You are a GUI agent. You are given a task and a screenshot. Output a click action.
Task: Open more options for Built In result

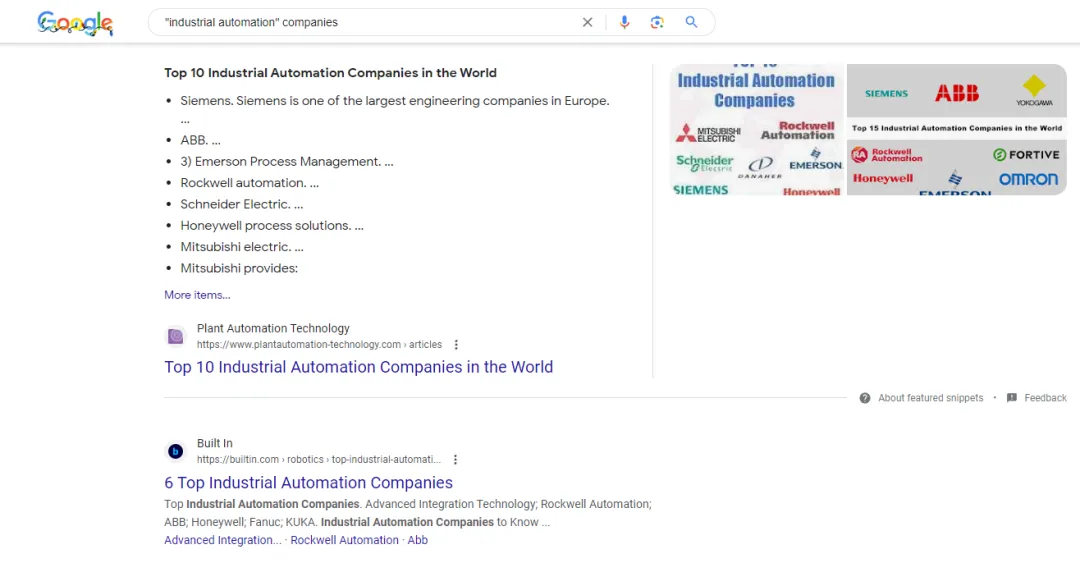455,460
